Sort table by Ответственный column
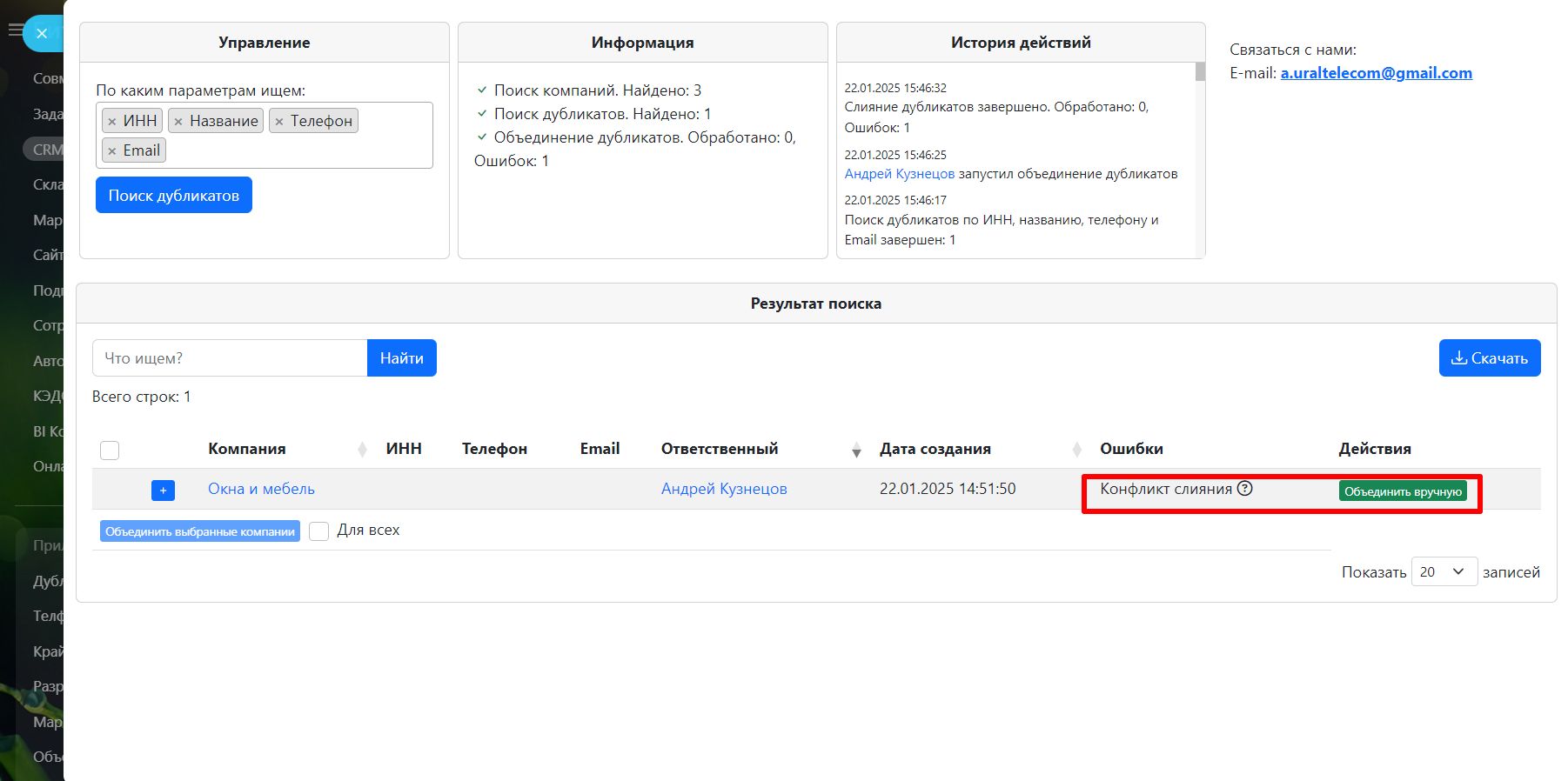1568x781 pixels. [x=856, y=450]
